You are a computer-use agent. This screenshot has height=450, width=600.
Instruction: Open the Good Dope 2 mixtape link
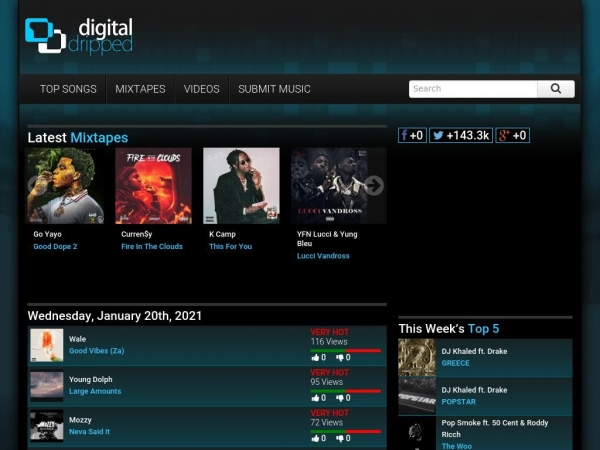(x=55, y=246)
